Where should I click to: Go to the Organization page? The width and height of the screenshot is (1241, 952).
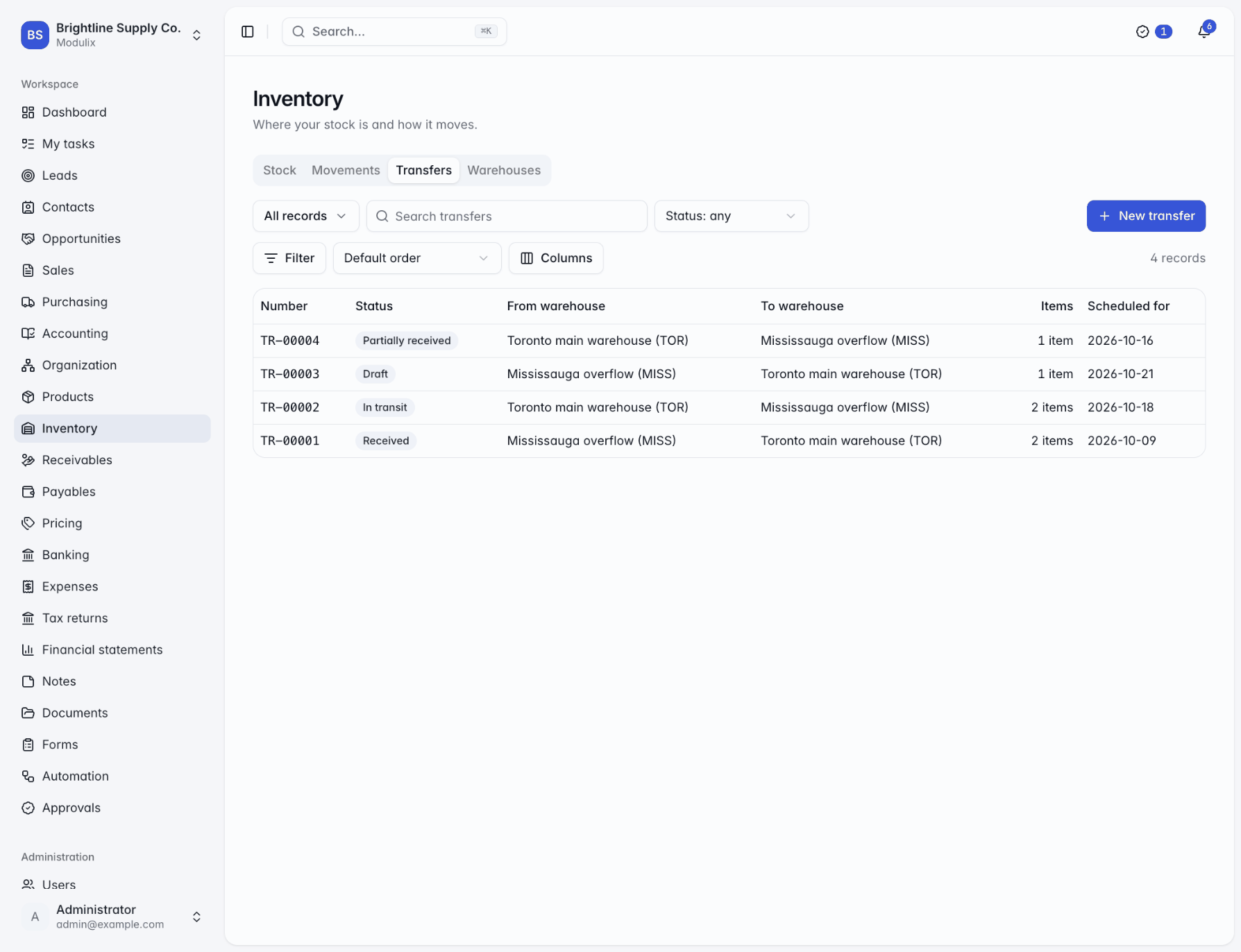tap(112, 365)
